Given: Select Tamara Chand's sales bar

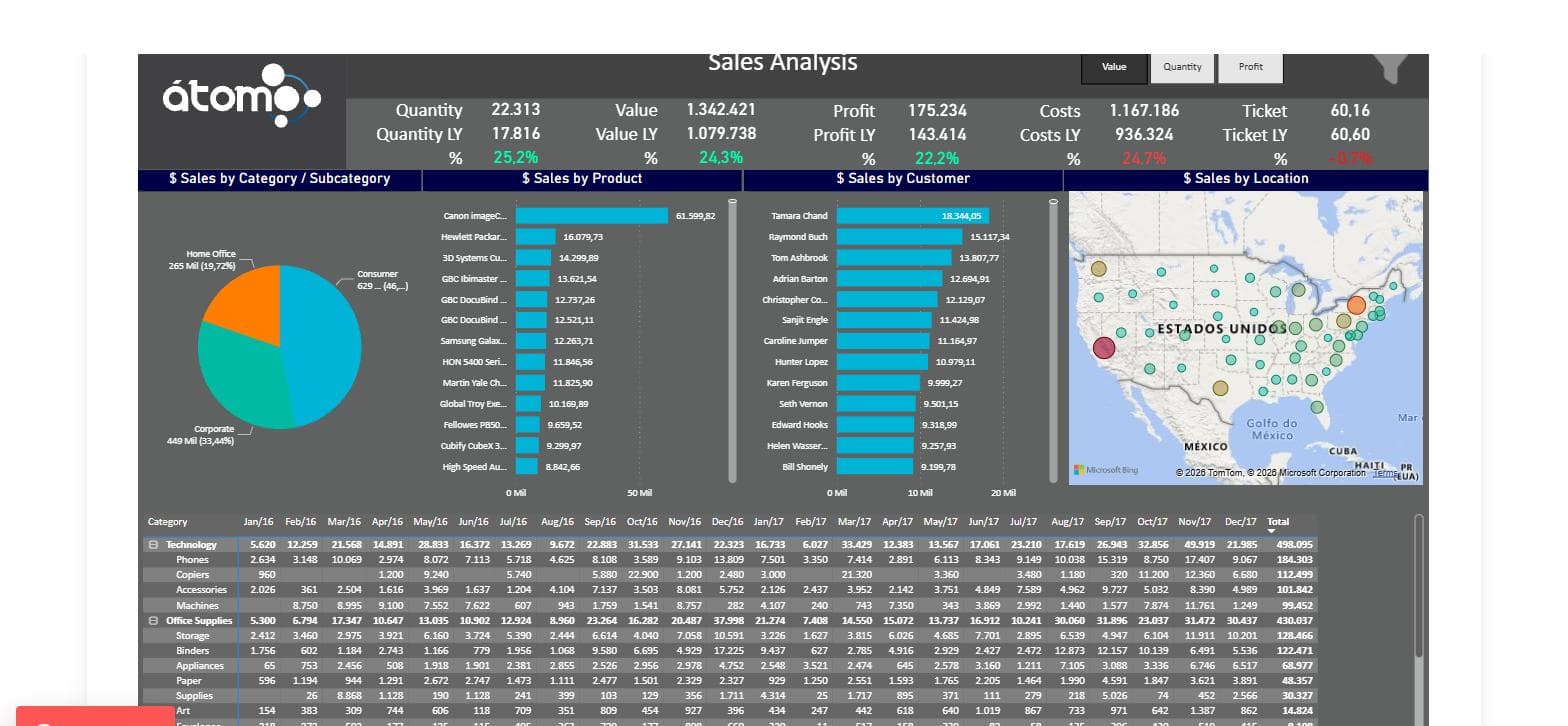Looking at the screenshot, I should pos(913,216).
